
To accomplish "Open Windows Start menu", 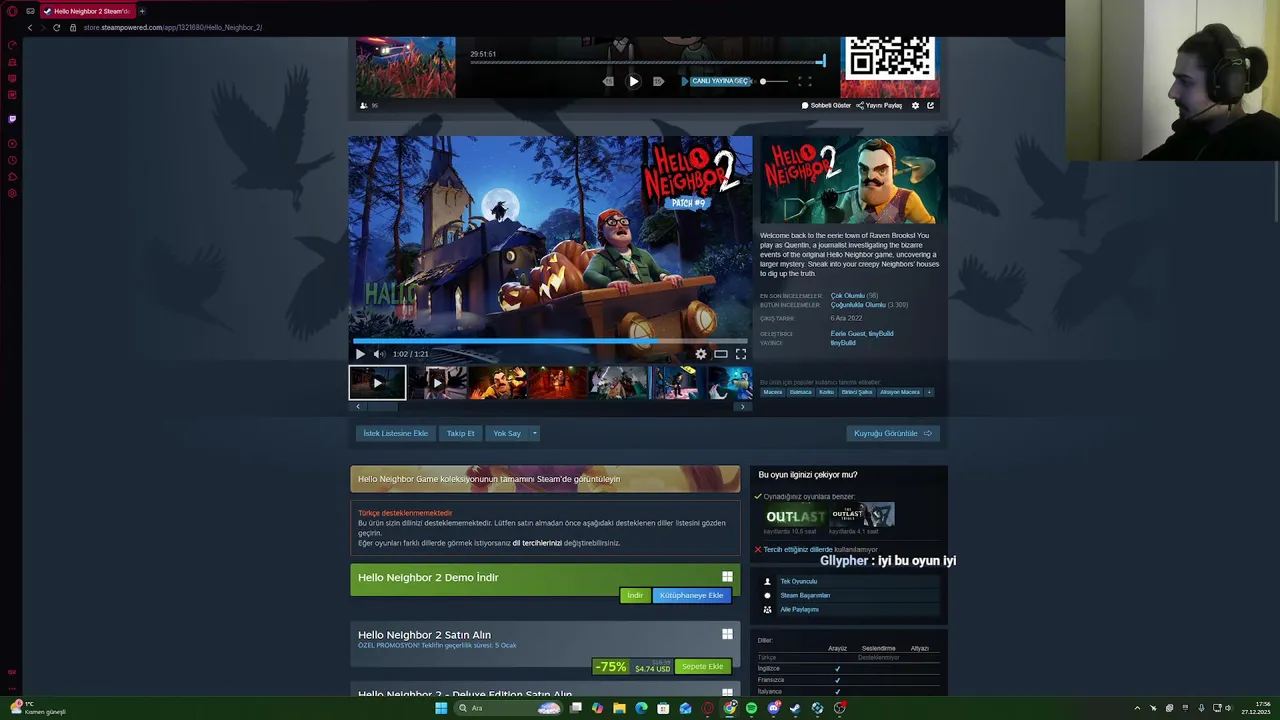I will tap(441, 708).
